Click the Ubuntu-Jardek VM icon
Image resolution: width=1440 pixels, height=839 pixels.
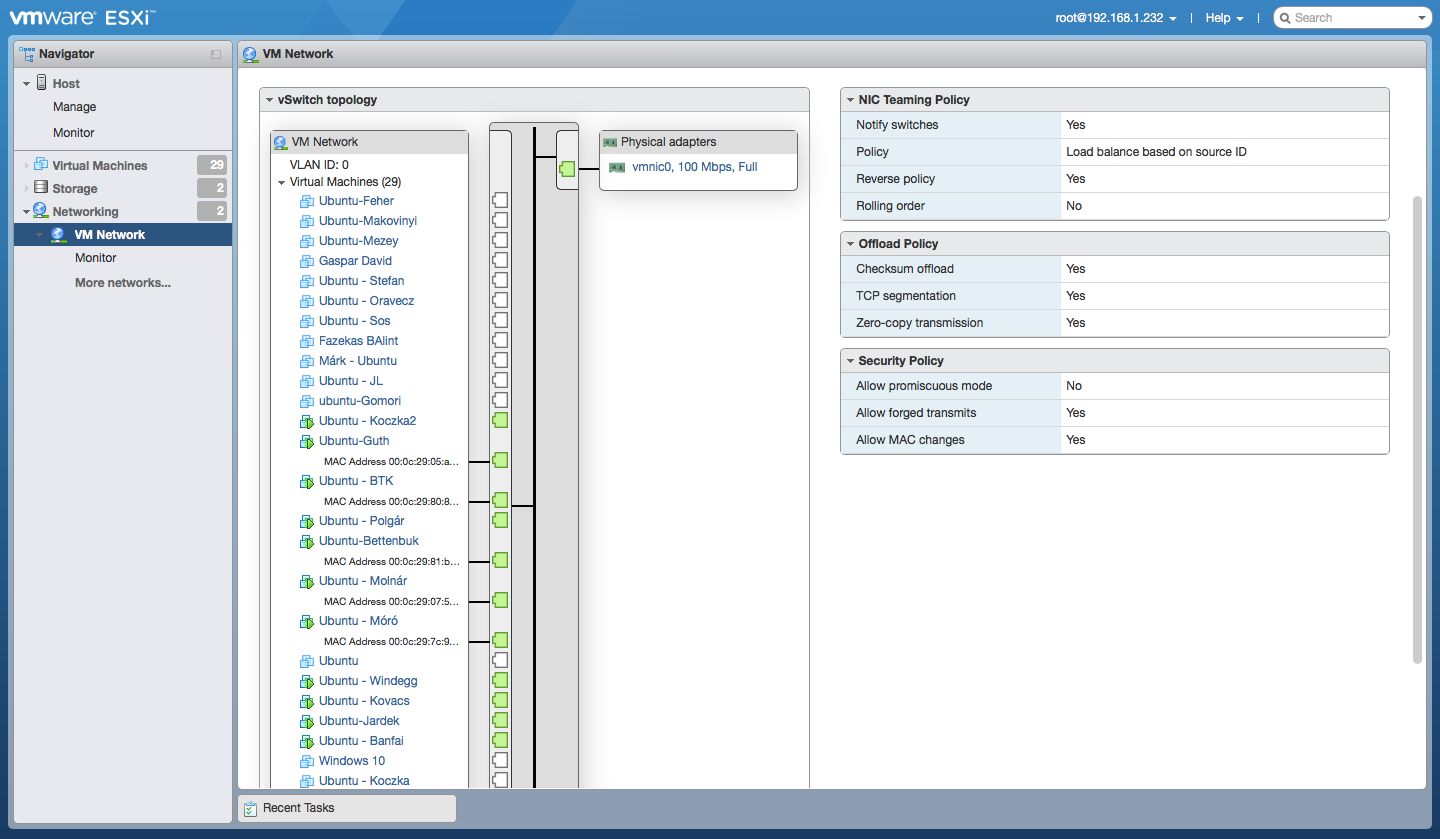coord(307,721)
